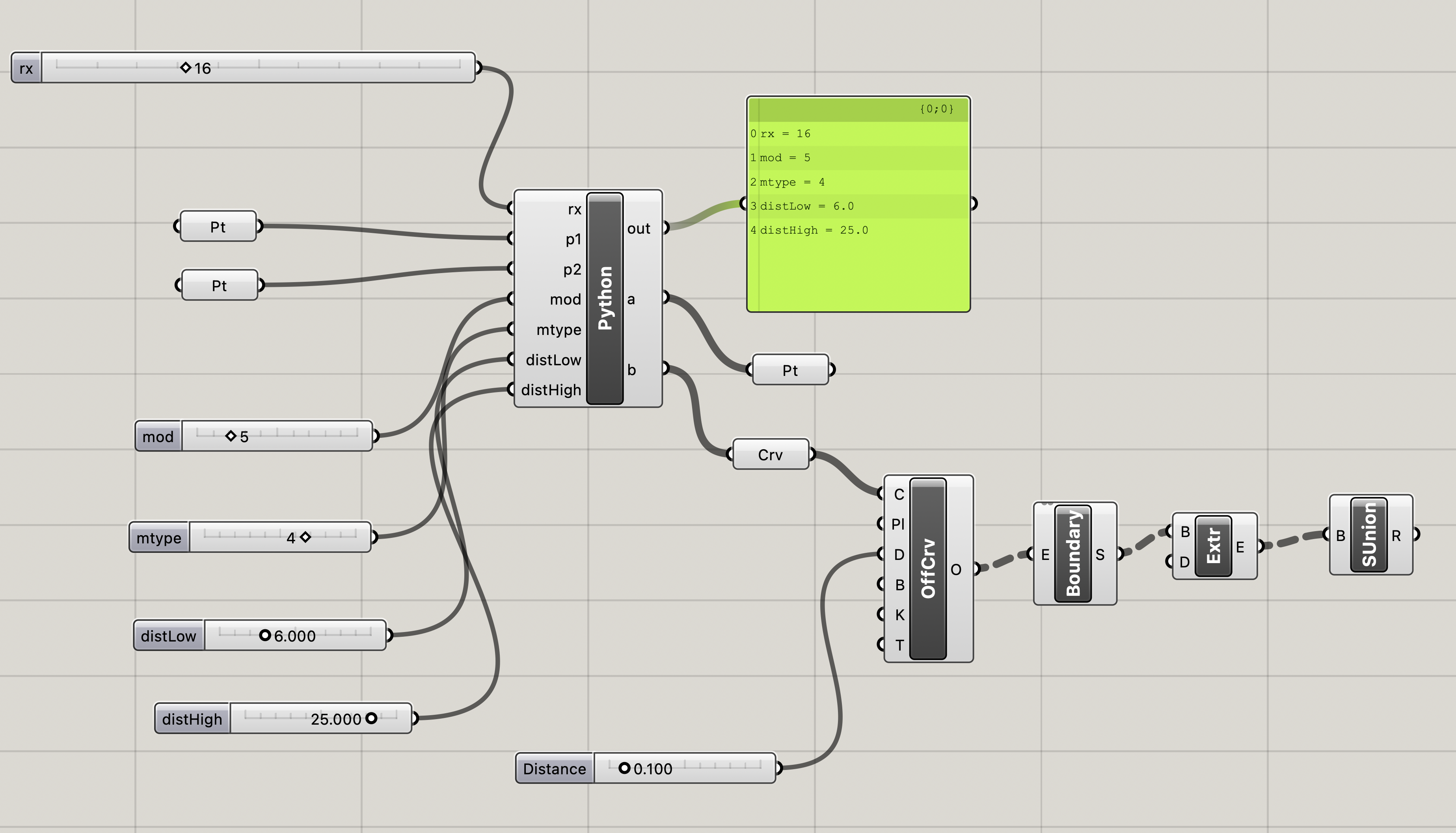Click the rx slider handle at 16

point(185,67)
